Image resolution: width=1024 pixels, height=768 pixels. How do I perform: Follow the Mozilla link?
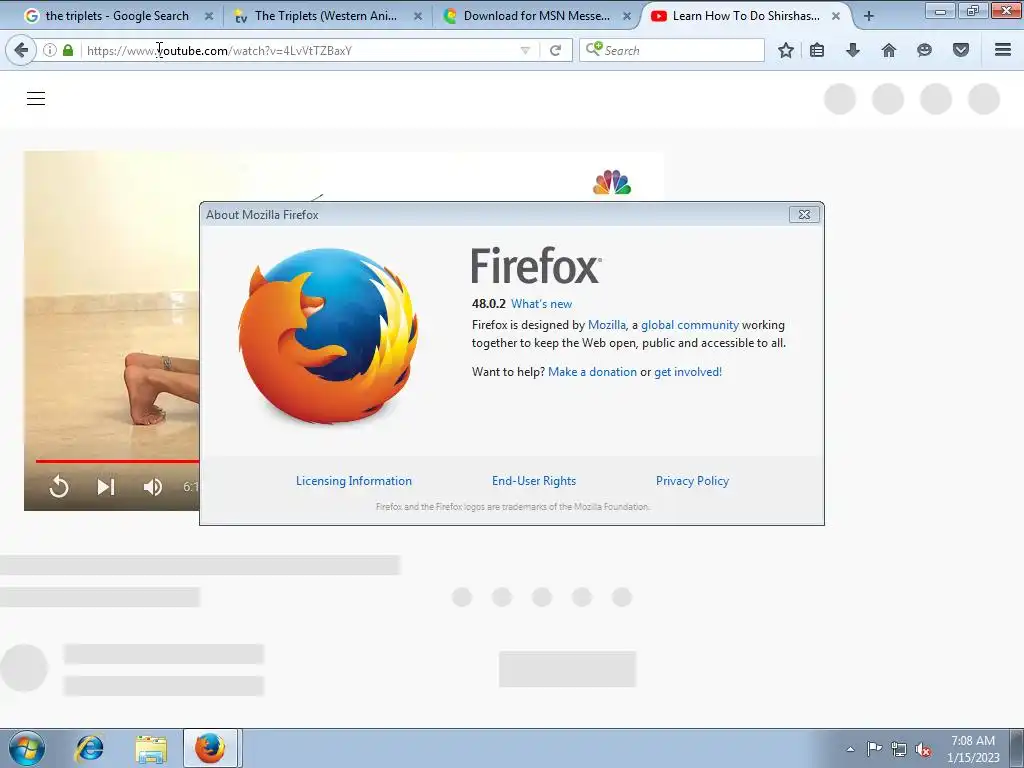pos(607,325)
